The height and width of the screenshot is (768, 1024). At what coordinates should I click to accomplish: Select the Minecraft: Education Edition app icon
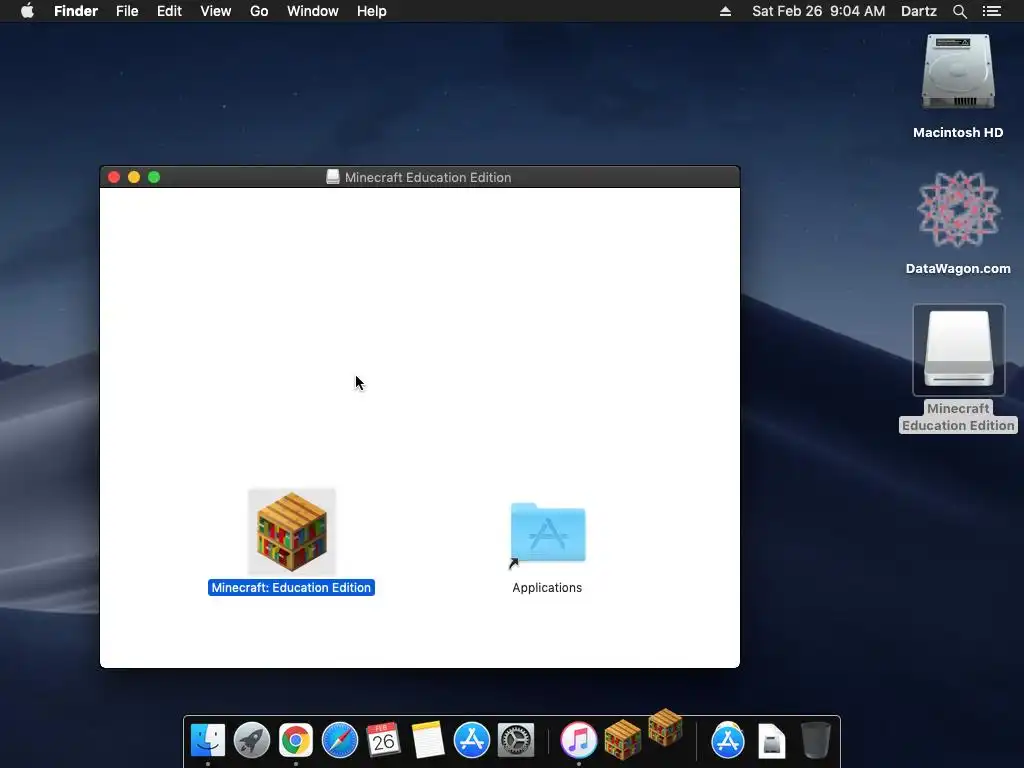coord(292,532)
